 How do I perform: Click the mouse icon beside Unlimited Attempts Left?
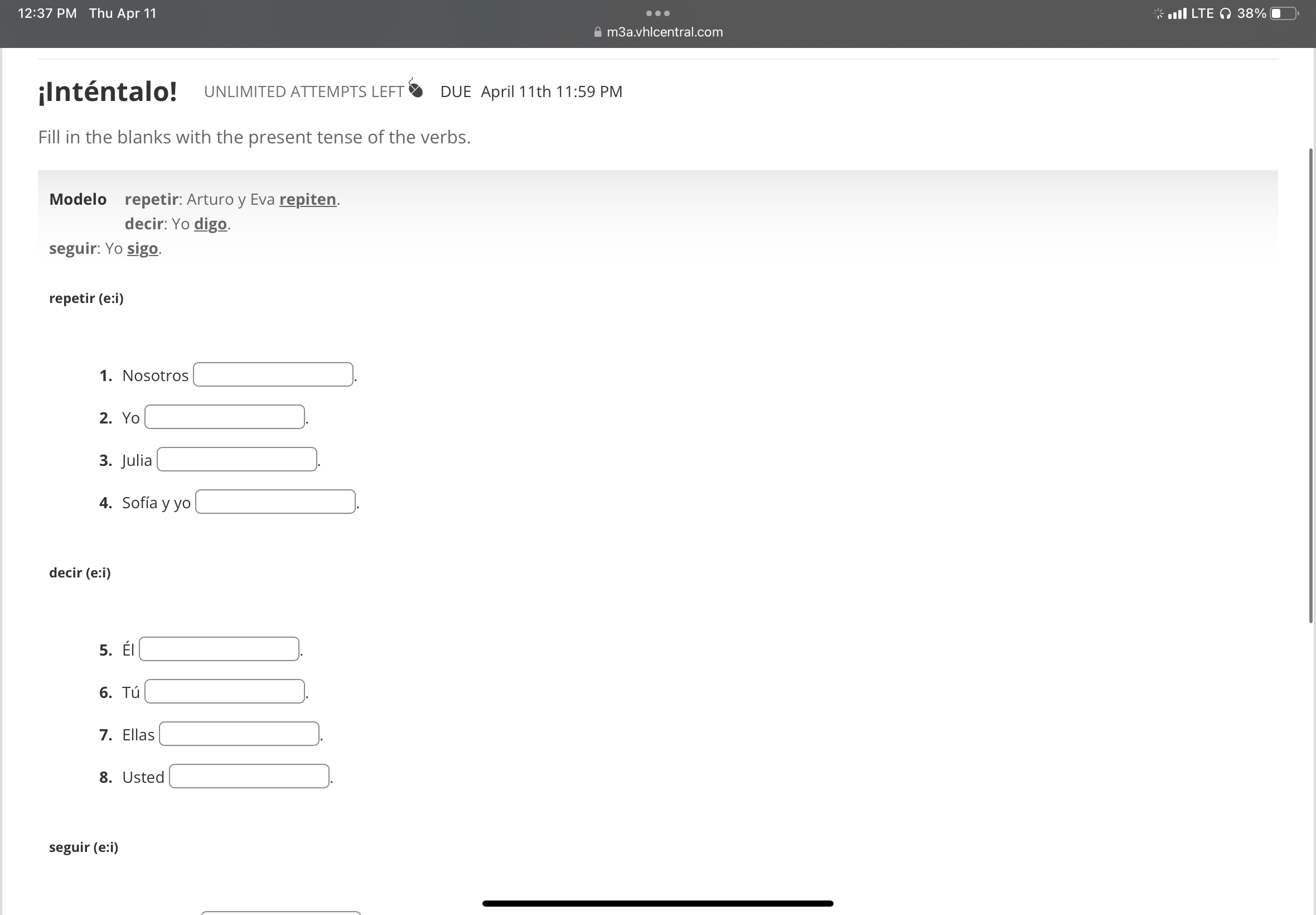pos(415,89)
